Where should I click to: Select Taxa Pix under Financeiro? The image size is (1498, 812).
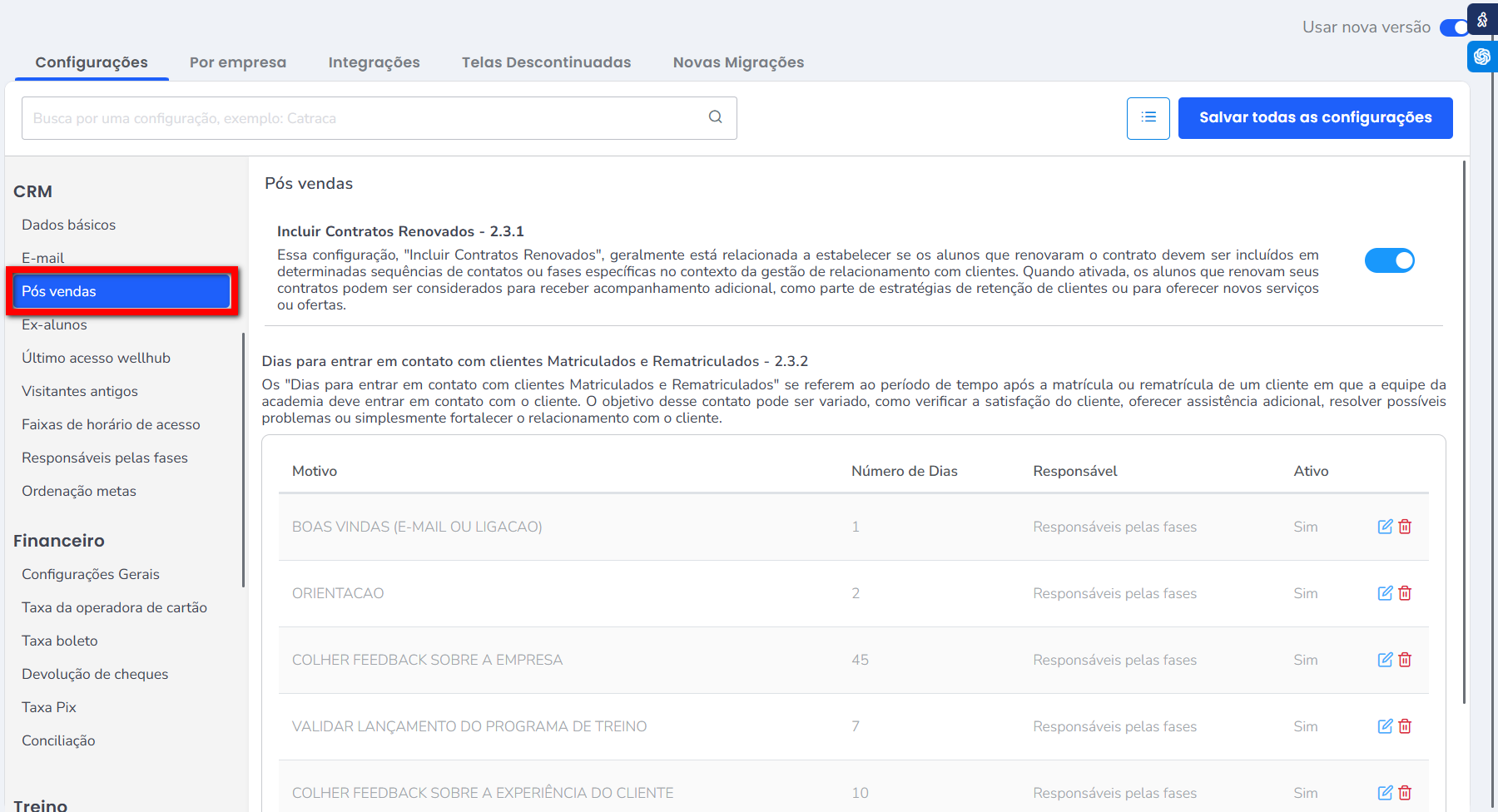(x=49, y=707)
